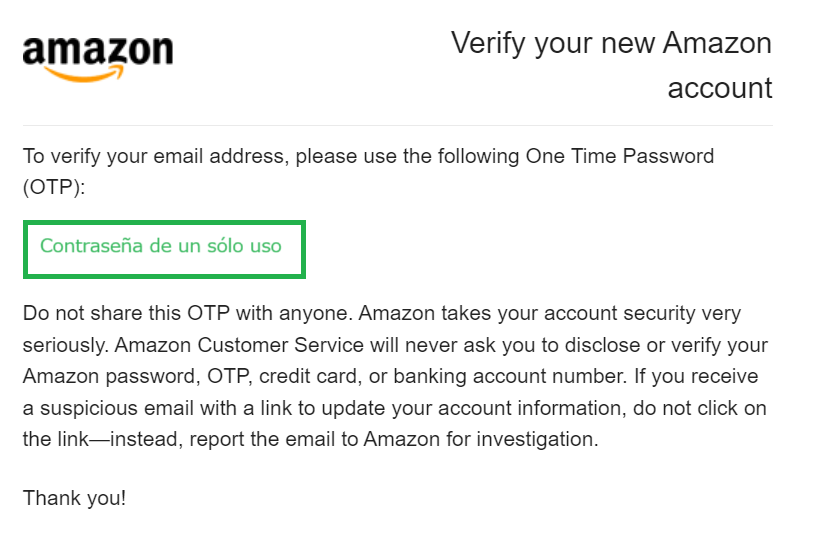Click the word 'seriously' in the paragraph
This screenshot has height=552, width=818.
[x=64, y=345]
